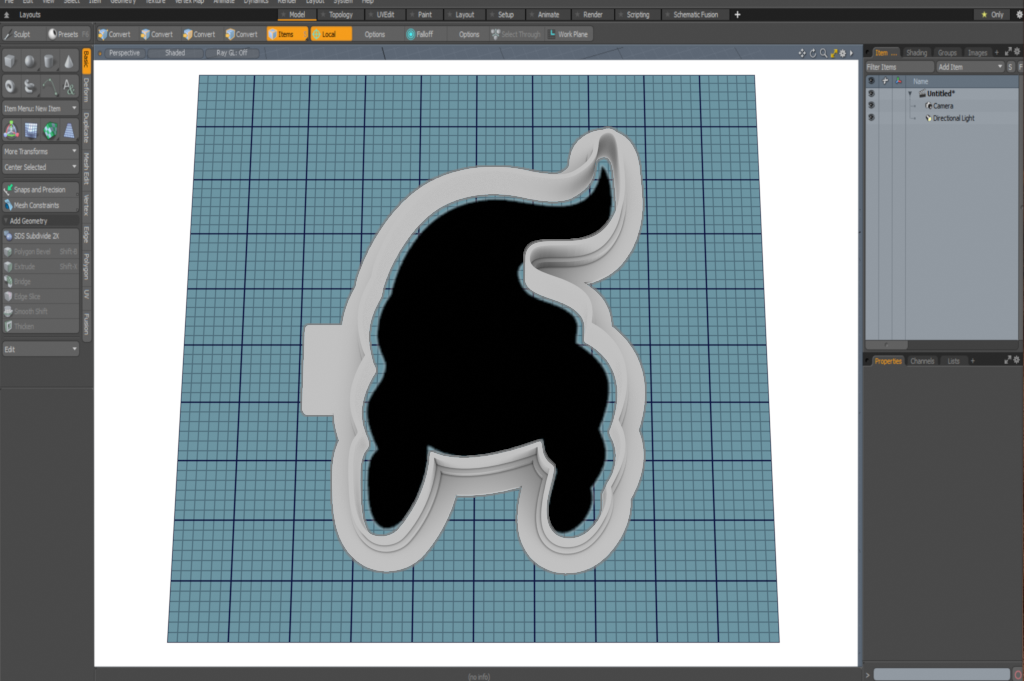Select the Cube primitive tool
This screenshot has width=1024, height=681.
[x=9, y=60]
